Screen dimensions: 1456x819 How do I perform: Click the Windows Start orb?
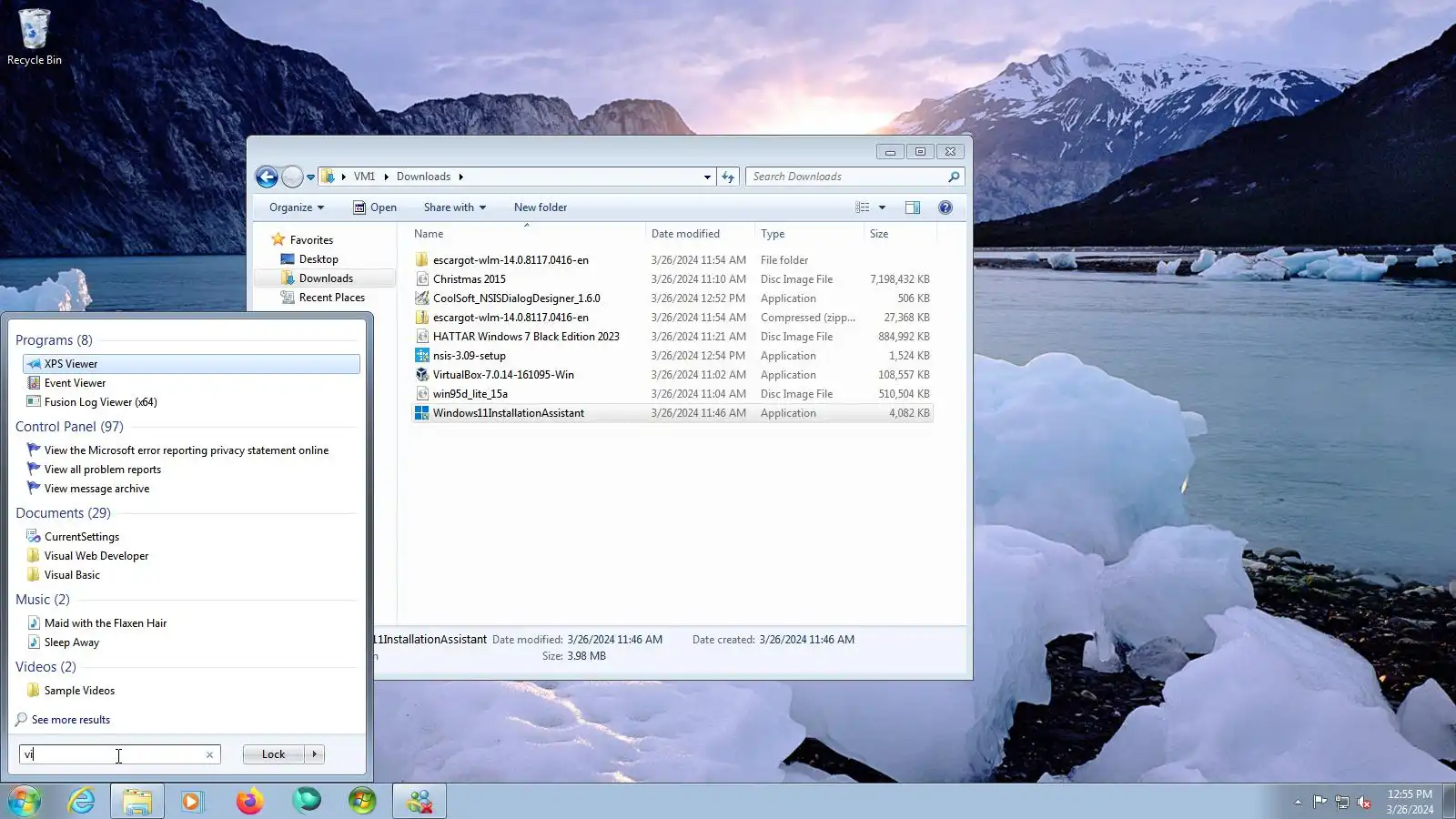25,801
